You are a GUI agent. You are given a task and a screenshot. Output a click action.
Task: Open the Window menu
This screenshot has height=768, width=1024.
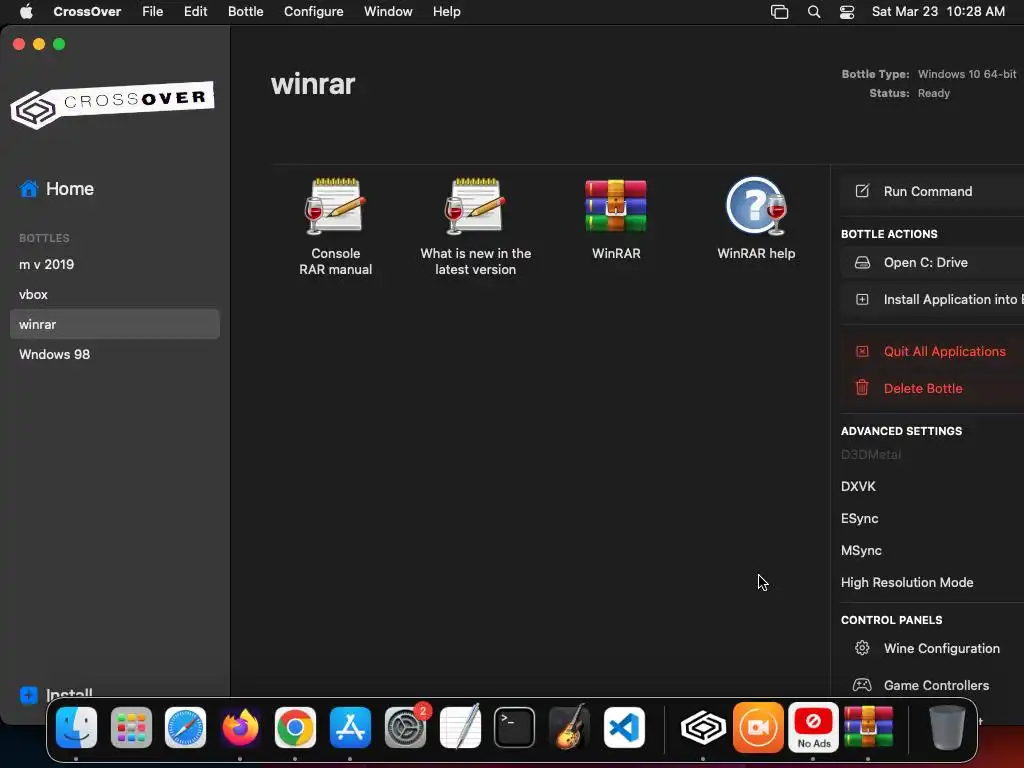point(388,12)
